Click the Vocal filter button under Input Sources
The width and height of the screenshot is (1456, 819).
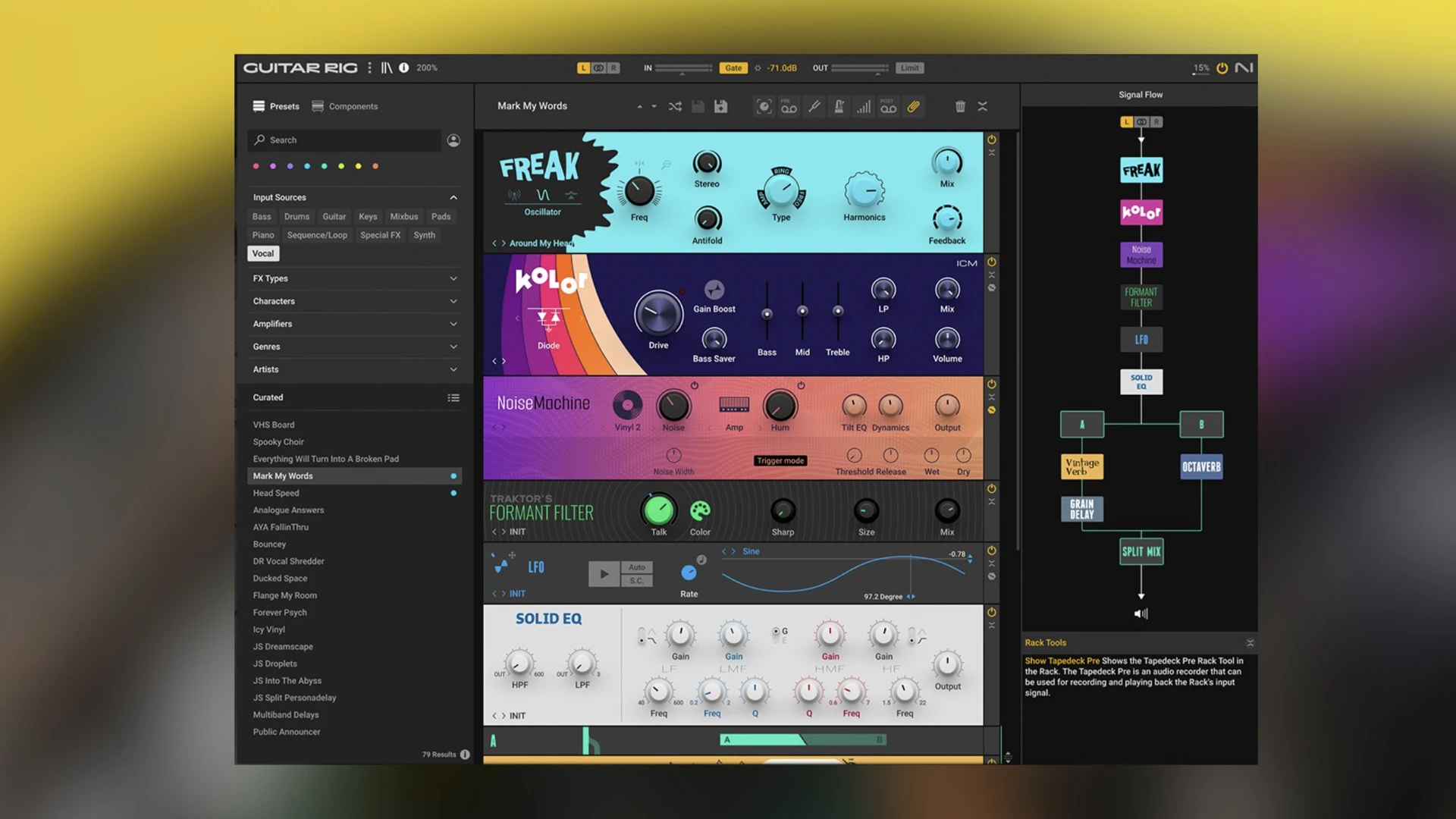[x=263, y=253]
